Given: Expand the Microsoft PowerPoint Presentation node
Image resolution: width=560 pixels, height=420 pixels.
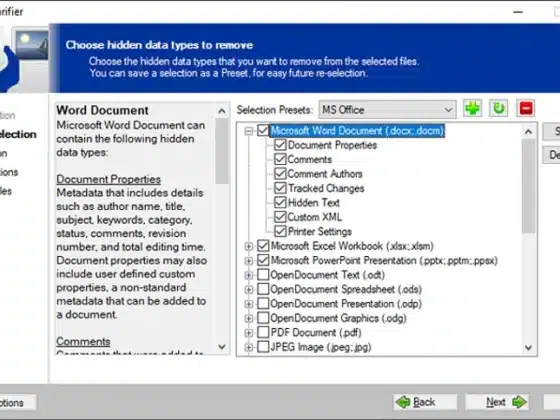Looking at the screenshot, I should coord(249,261).
